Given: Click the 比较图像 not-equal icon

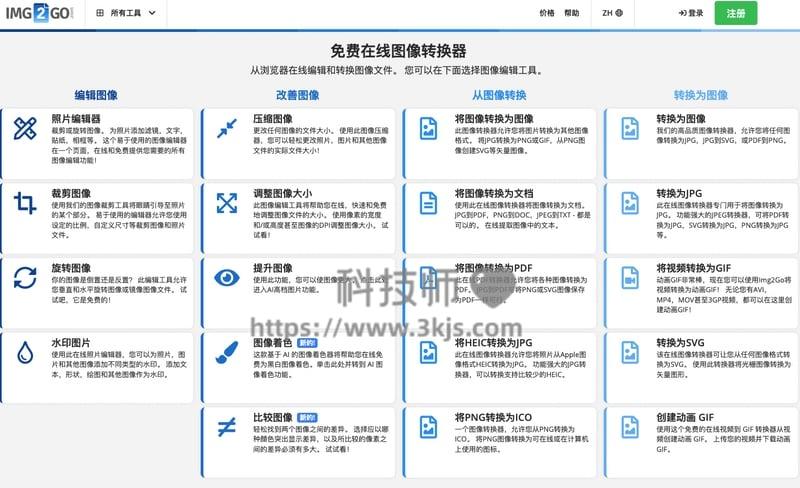Looking at the screenshot, I should point(227,427).
